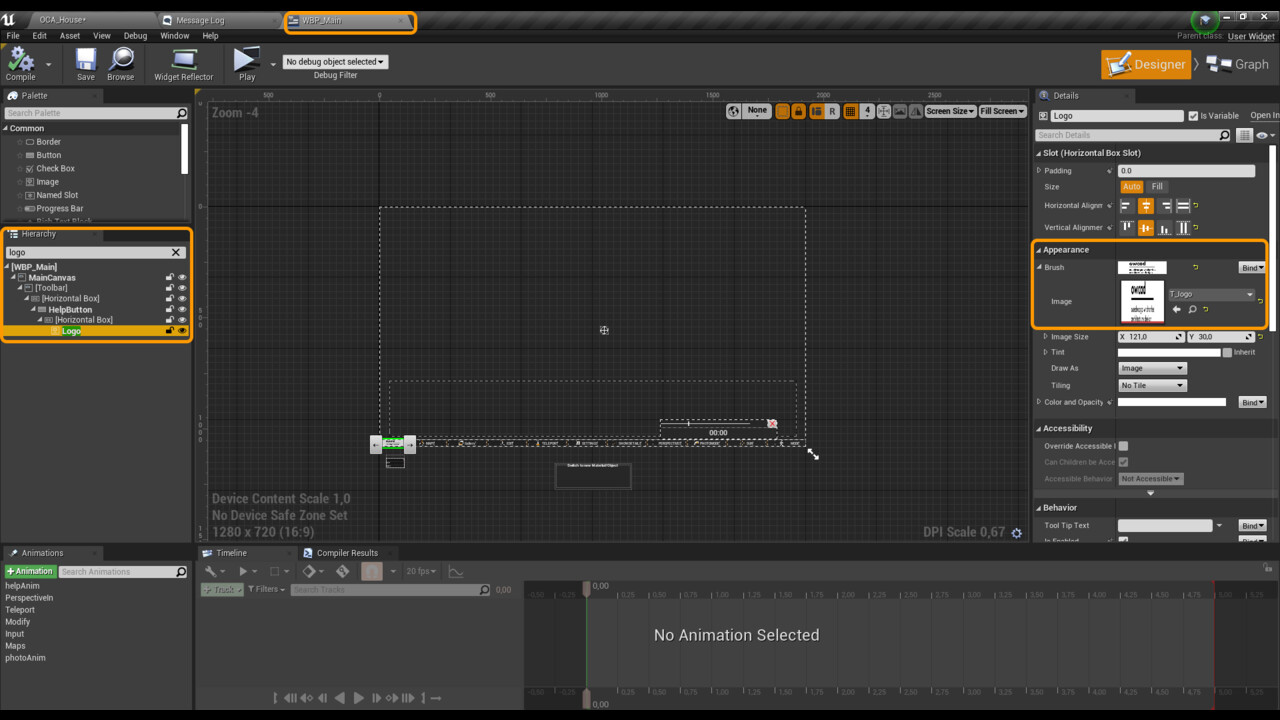This screenshot has width=1280, height=720.
Task: Save the WBP_Main asset
Action: coord(86,64)
